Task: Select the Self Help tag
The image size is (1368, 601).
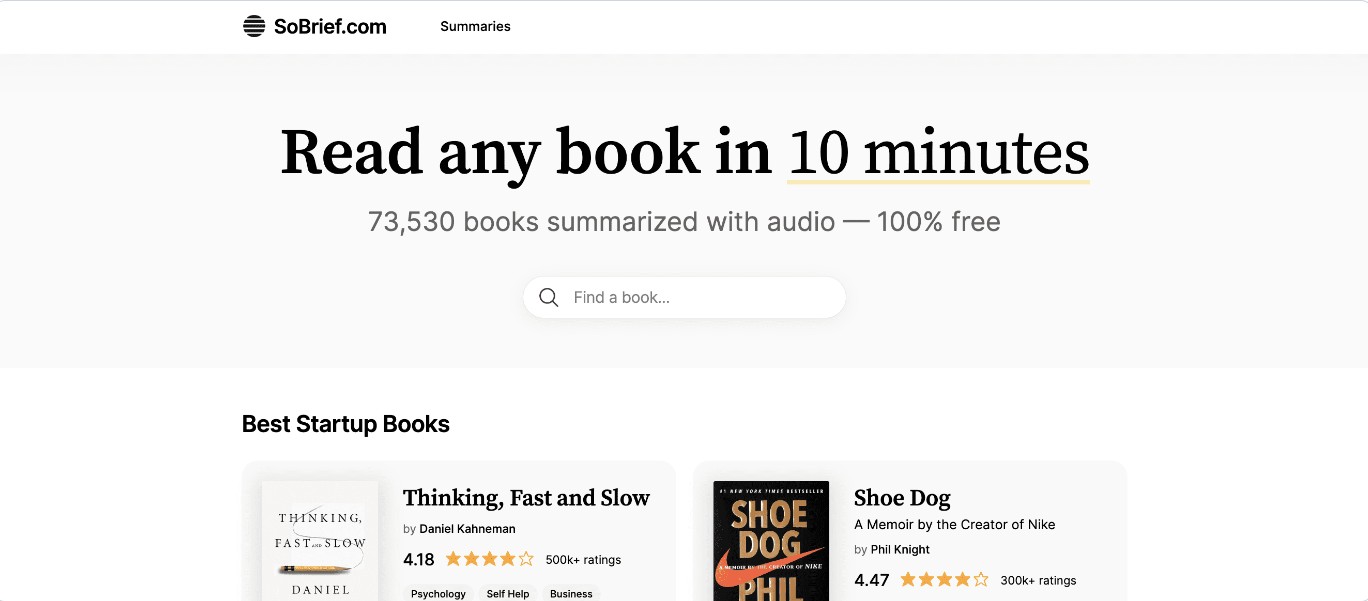Action: pos(508,593)
